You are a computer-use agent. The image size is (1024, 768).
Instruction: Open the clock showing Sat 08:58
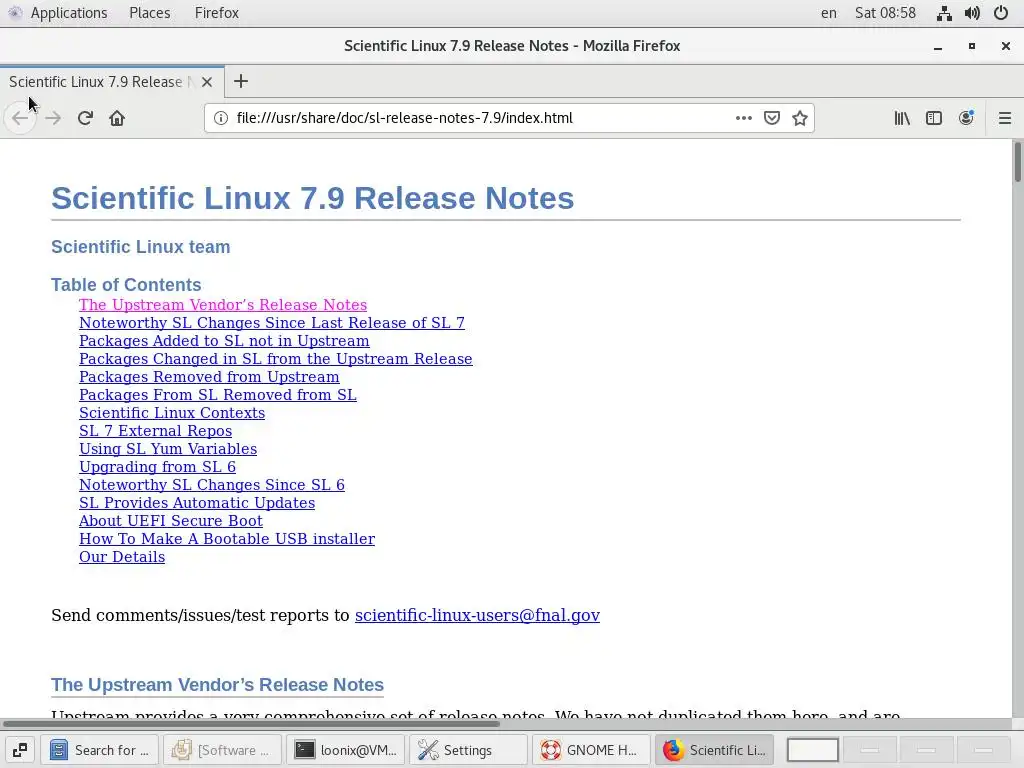pyautogui.click(x=886, y=13)
